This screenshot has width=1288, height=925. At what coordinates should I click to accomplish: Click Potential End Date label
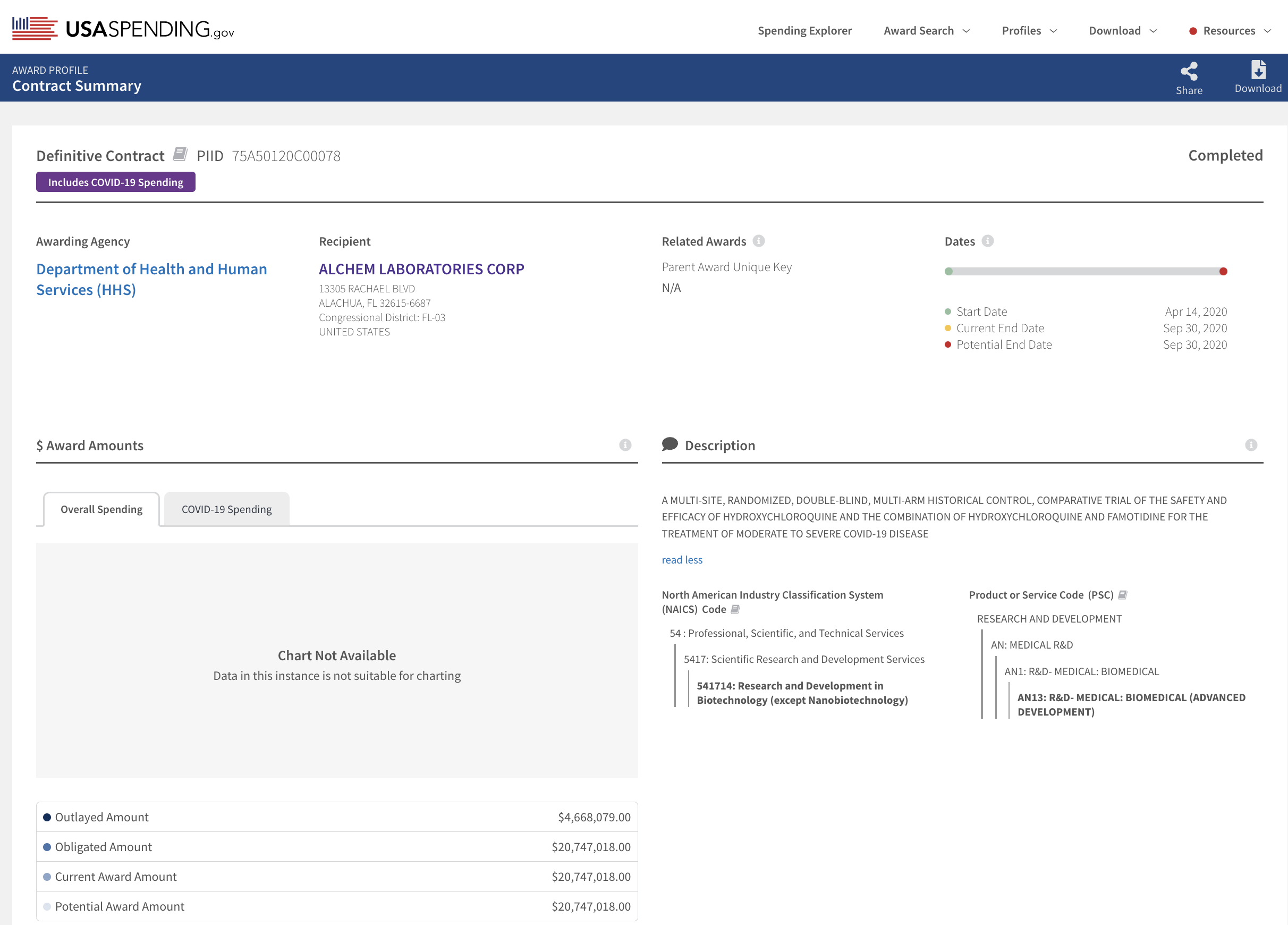[1004, 344]
